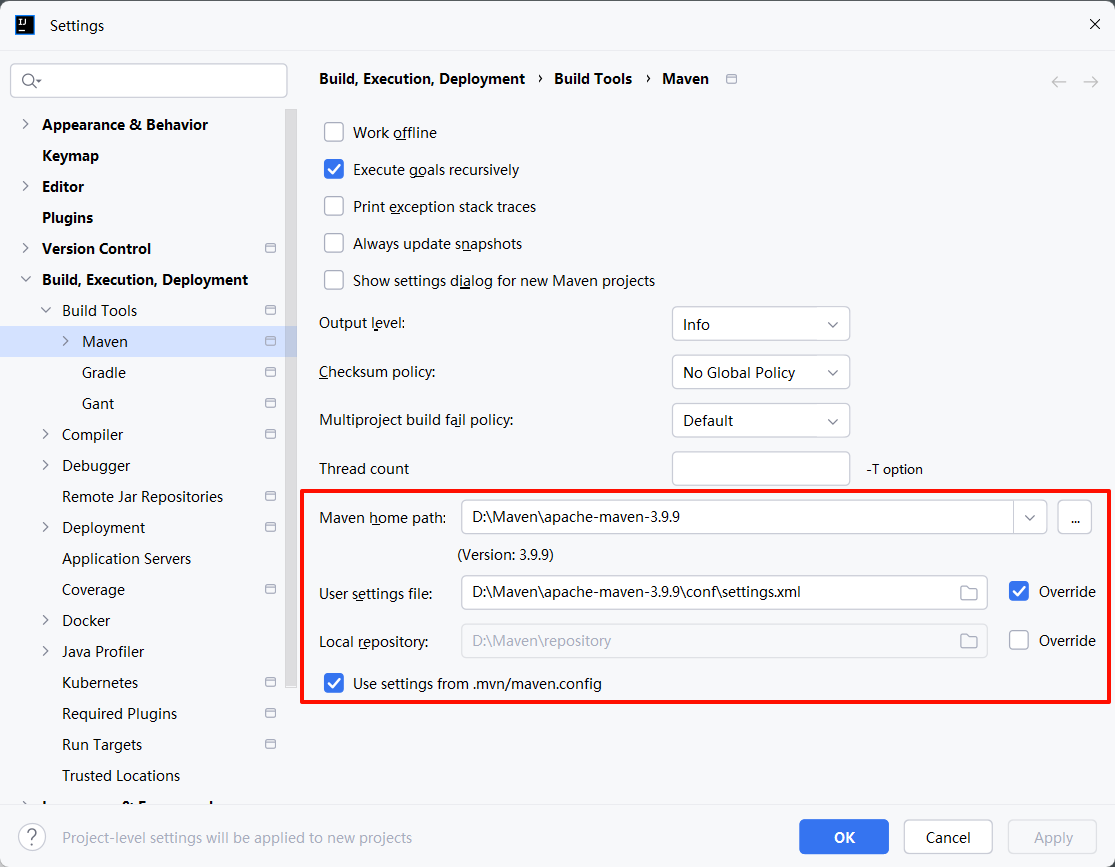The height and width of the screenshot is (867, 1115).
Task: Select Gradle in the settings tree
Action: [x=104, y=373]
